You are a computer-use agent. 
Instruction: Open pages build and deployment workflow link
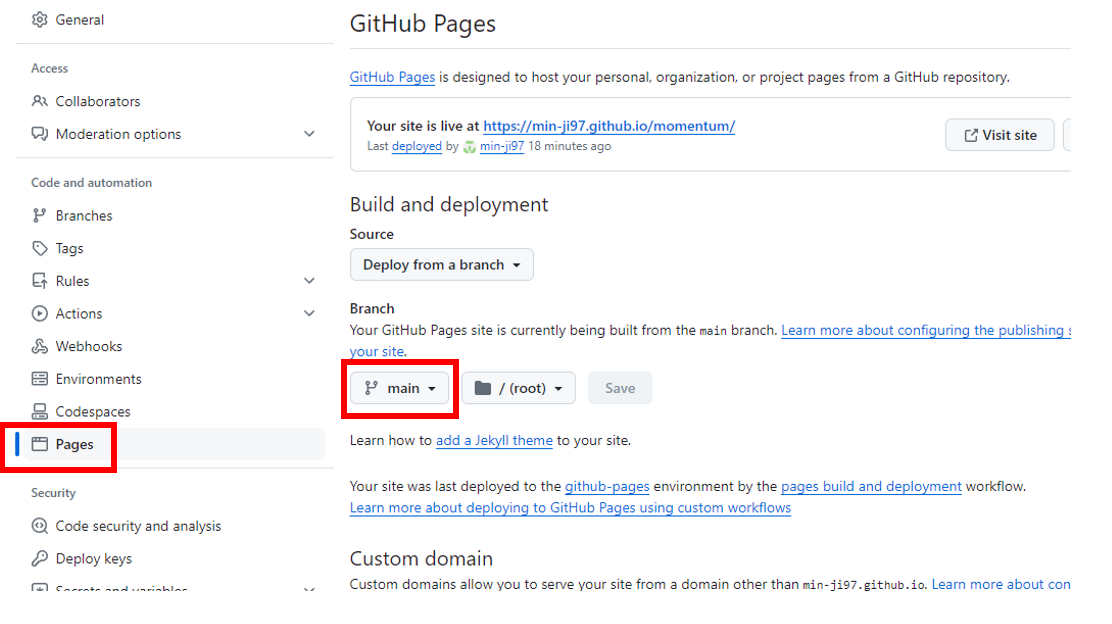click(871, 486)
